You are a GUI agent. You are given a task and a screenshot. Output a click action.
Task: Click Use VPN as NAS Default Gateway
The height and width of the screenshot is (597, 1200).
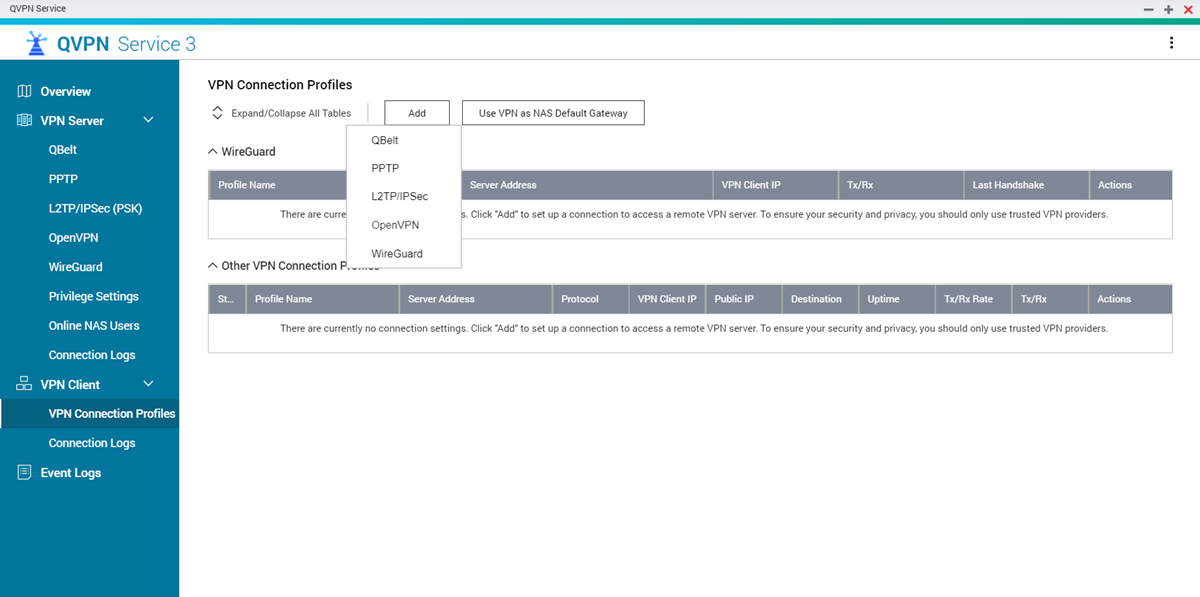(x=553, y=113)
